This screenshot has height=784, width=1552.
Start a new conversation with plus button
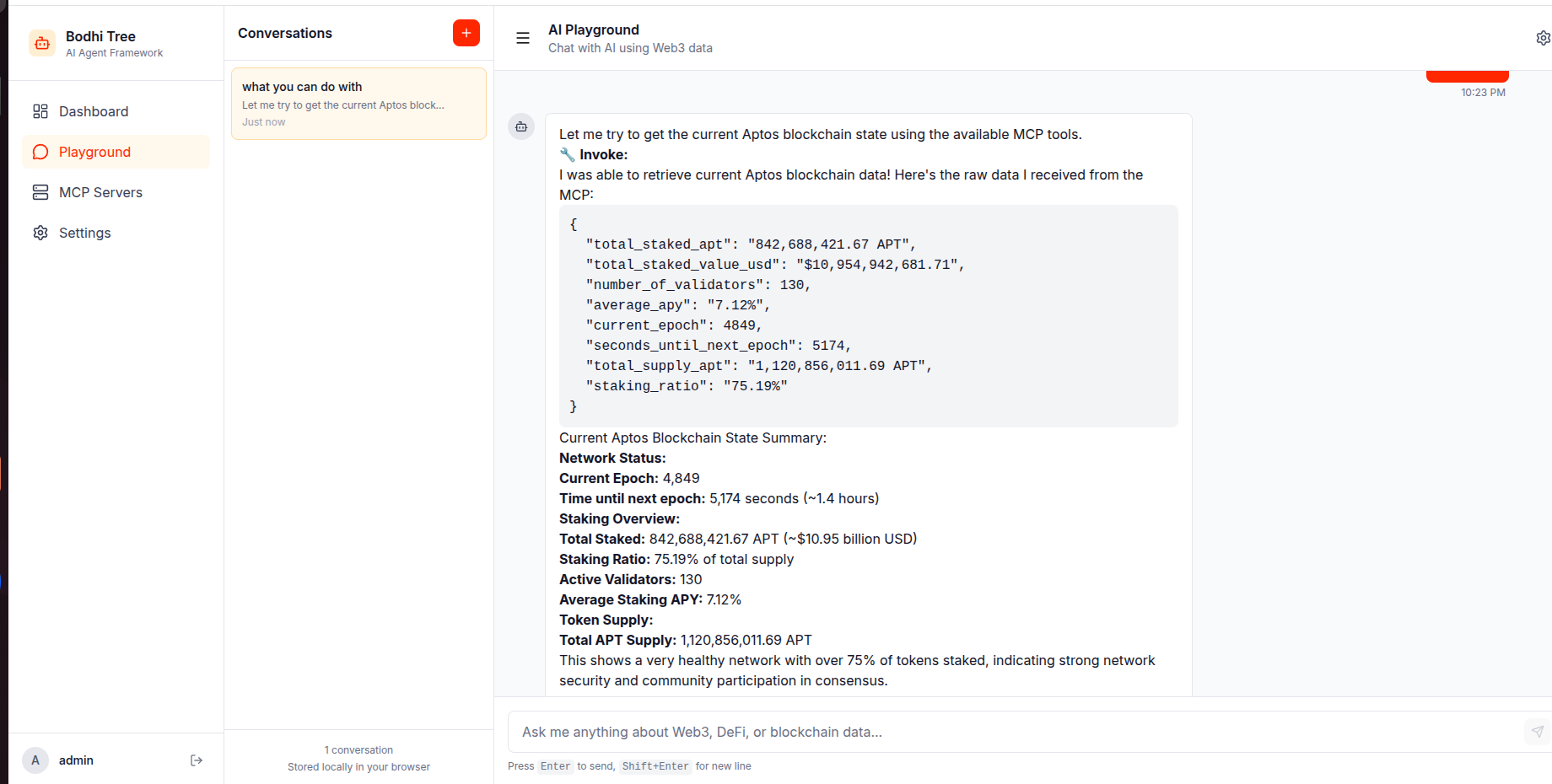click(466, 33)
